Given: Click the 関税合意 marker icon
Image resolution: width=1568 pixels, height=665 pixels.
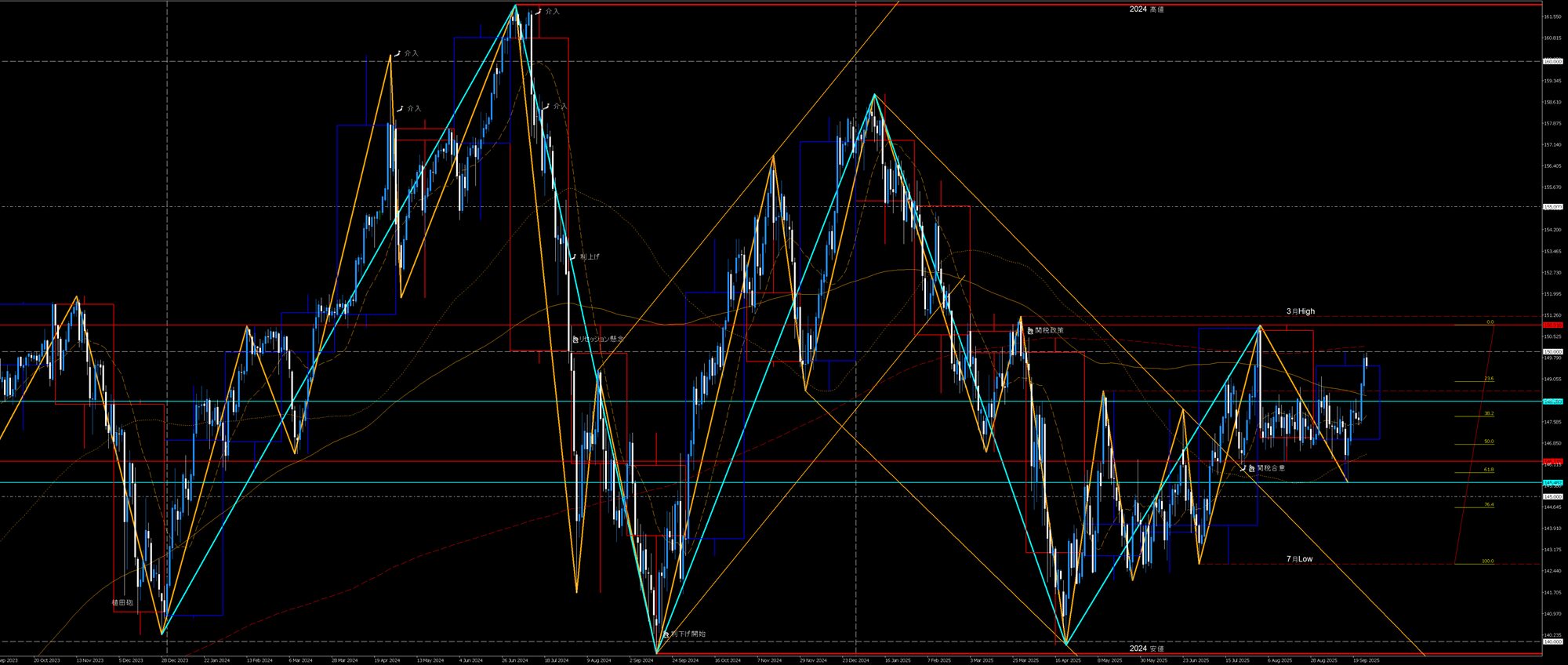Looking at the screenshot, I should pos(1252,468).
